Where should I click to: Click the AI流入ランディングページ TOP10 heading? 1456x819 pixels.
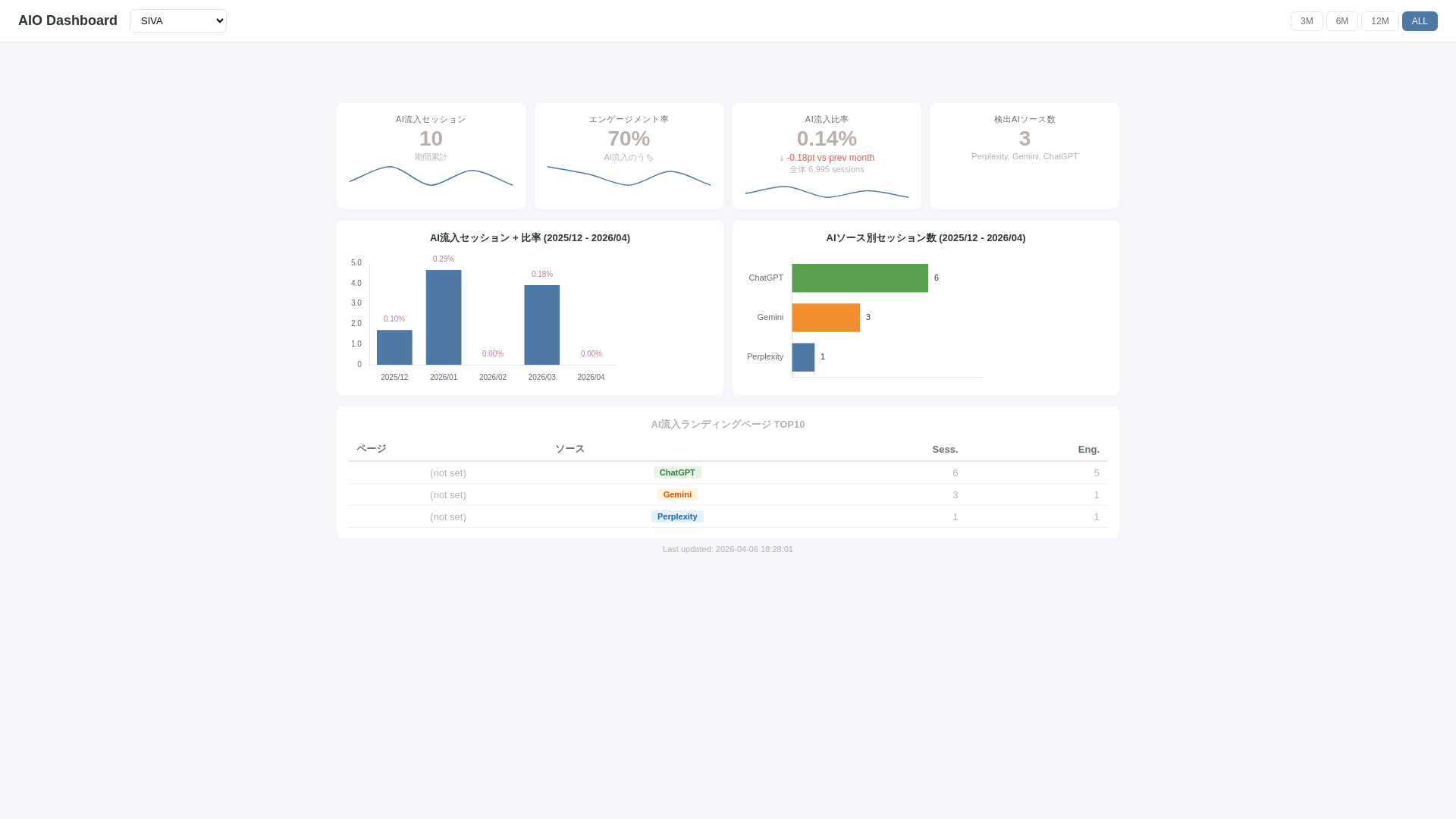coord(728,425)
